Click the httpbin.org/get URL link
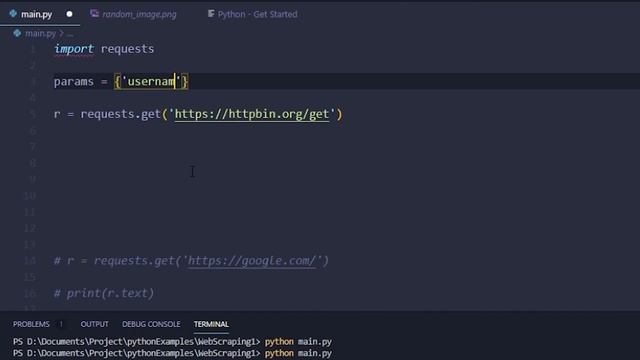Viewport: 640px width, 360px height. click(252, 114)
